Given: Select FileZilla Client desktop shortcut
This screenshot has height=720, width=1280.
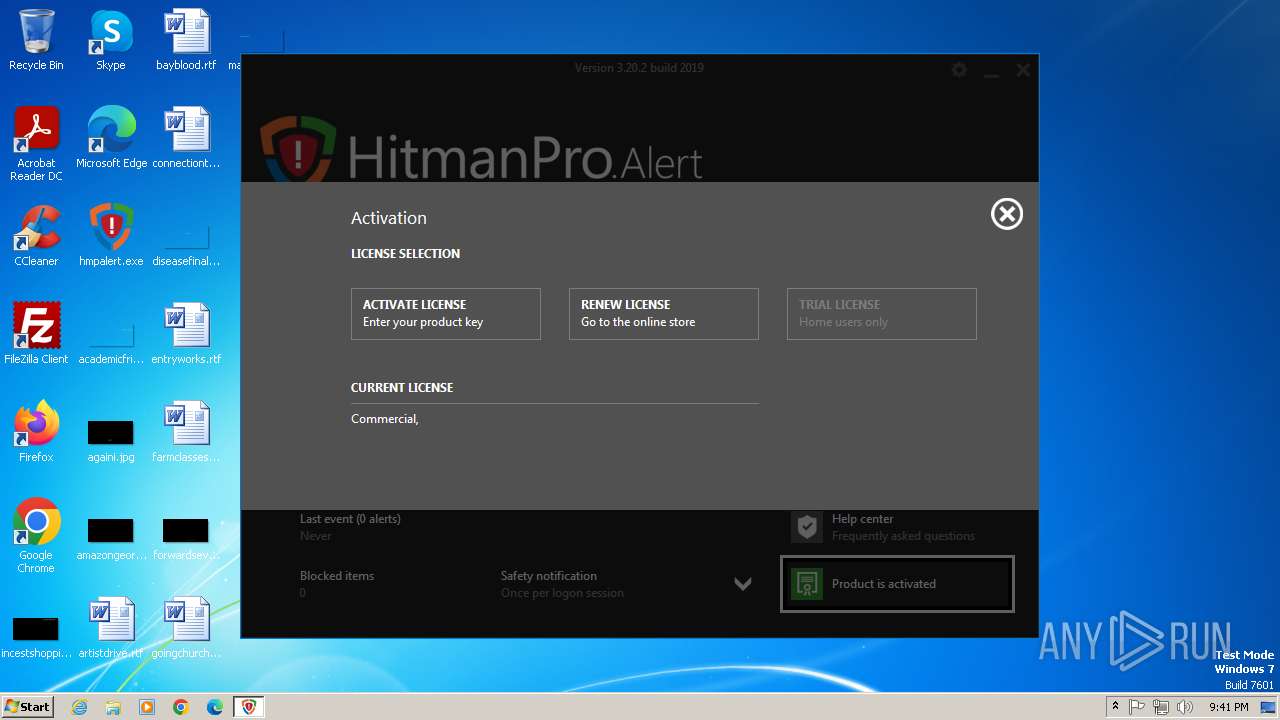Looking at the screenshot, I should (36, 334).
